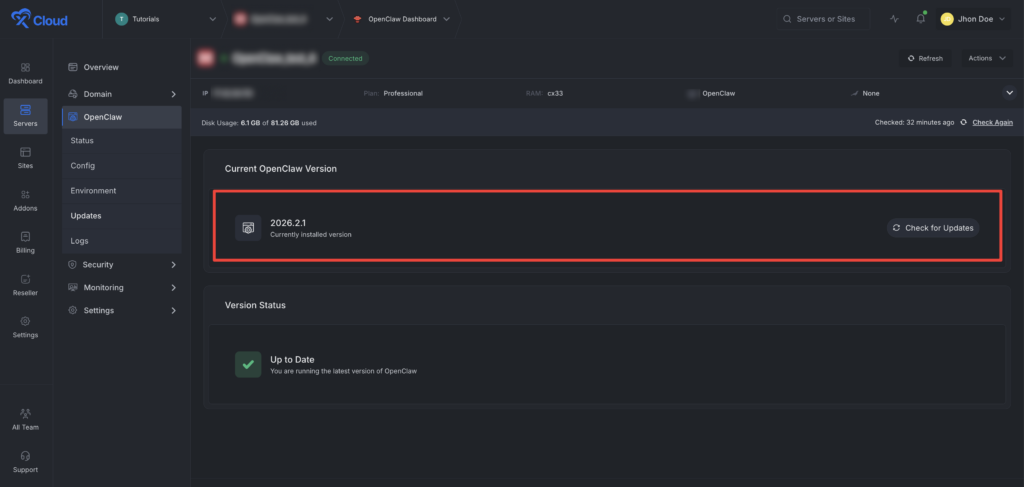Open the Reseller sidebar icon
This screenshot has width=1024, height=487.
[x=25, y=284]
